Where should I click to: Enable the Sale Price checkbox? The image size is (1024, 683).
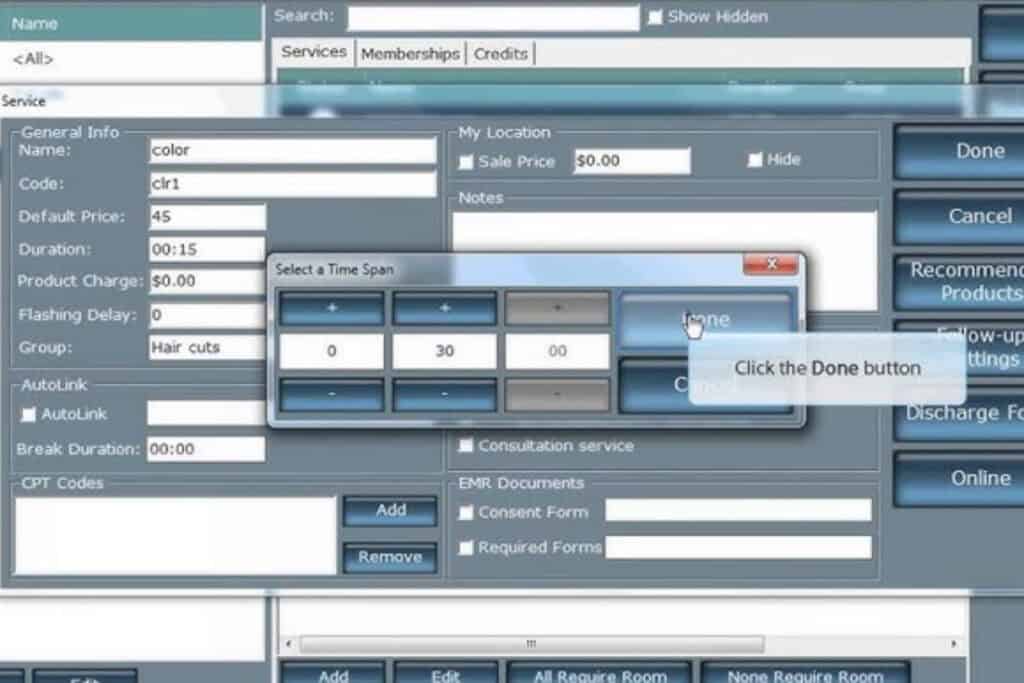[467, 162]
